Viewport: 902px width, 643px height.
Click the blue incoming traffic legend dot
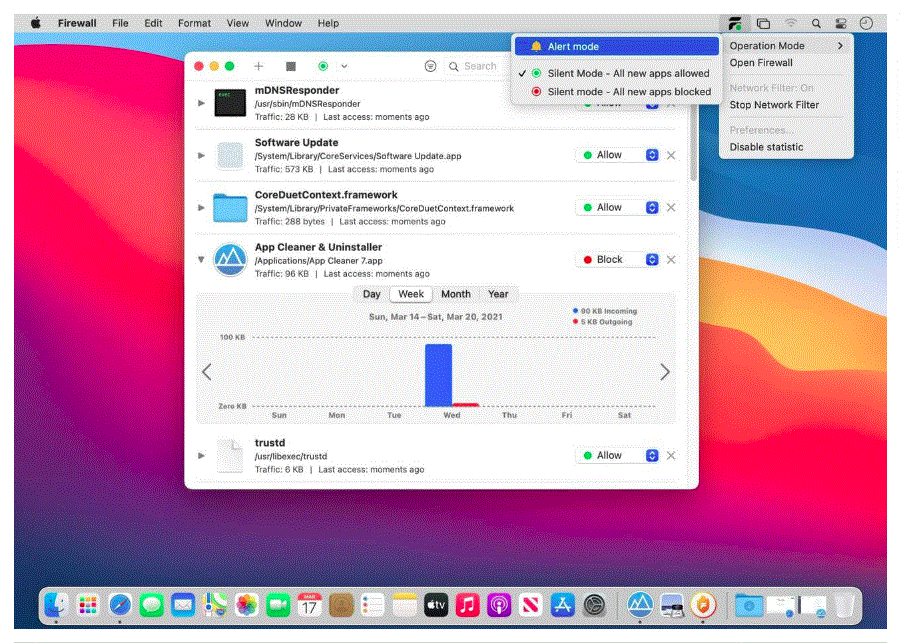pos(575,311)
